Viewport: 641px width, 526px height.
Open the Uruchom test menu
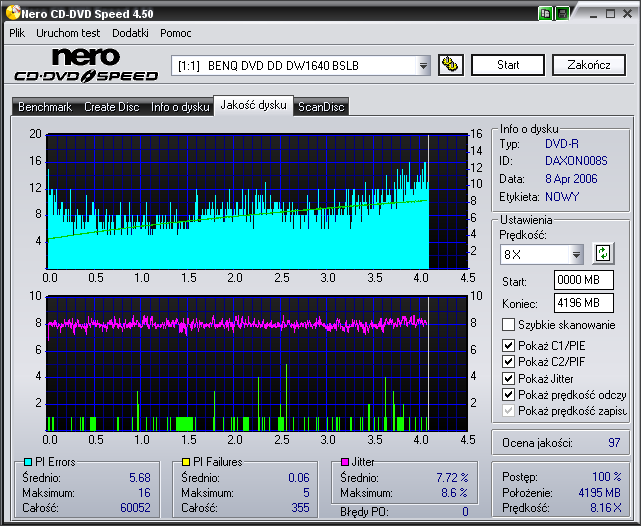click(68, 33)
